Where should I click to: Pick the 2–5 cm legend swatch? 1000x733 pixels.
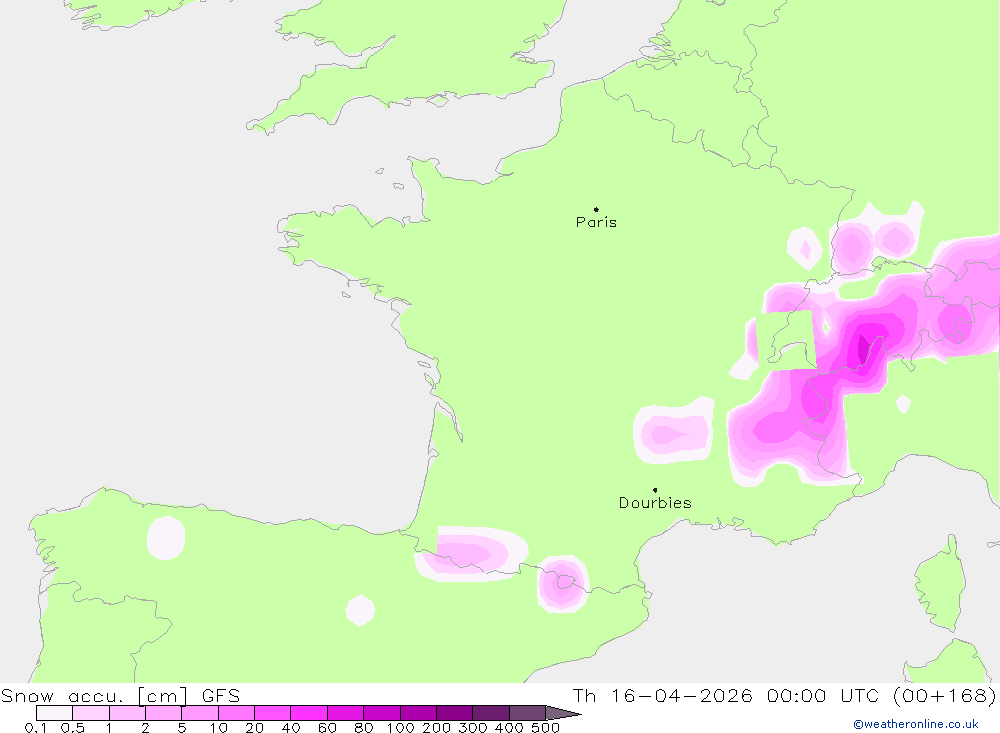(x=164, y=713)
